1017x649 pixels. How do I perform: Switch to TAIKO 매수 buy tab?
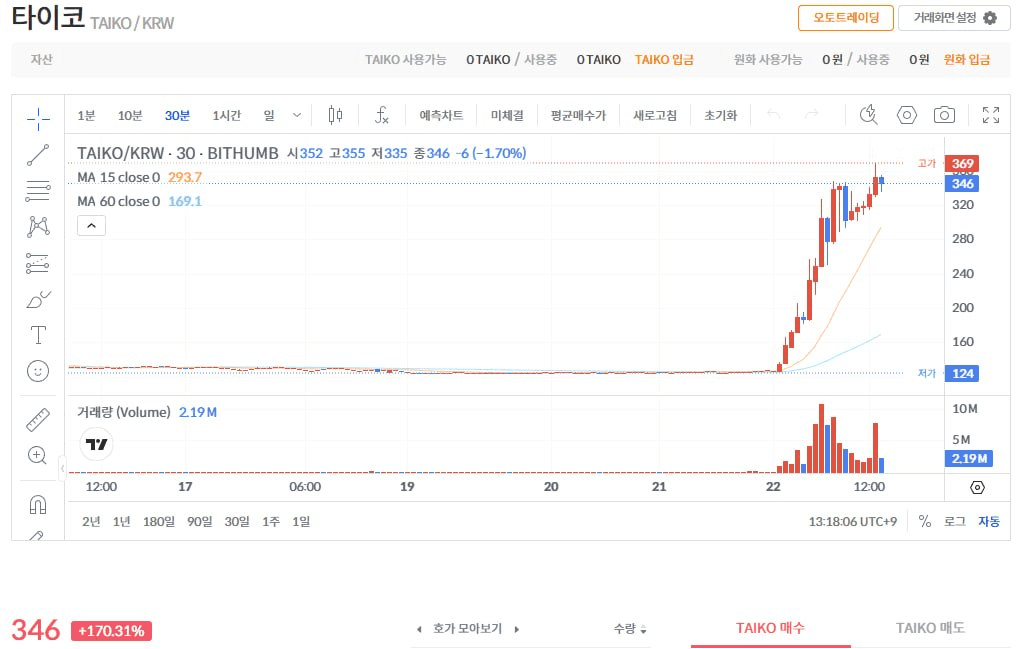point(771,628)
